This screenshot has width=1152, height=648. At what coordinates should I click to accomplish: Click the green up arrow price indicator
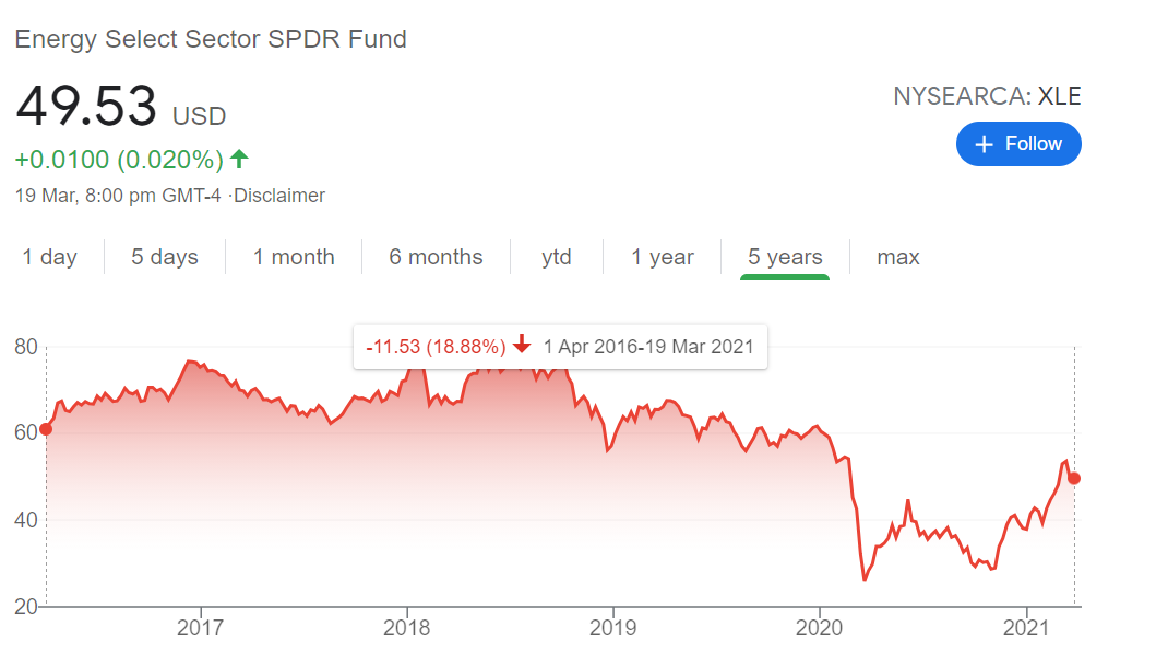pyautogui.click(x=238, y=158)
